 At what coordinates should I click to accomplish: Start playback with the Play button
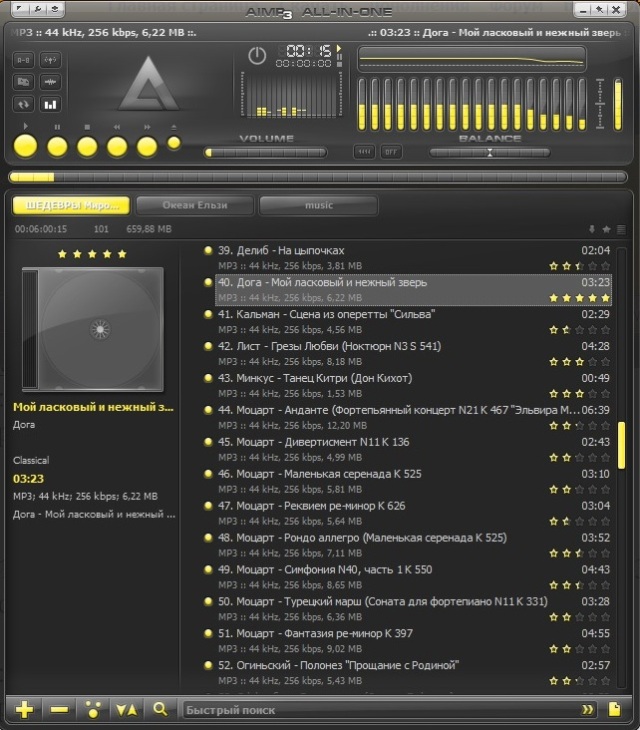25,146
